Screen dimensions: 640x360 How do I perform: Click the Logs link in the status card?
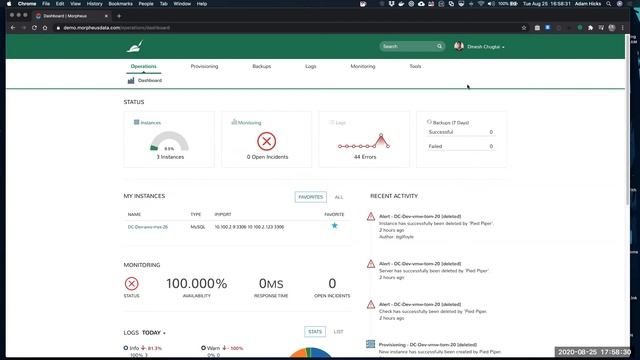340,123
